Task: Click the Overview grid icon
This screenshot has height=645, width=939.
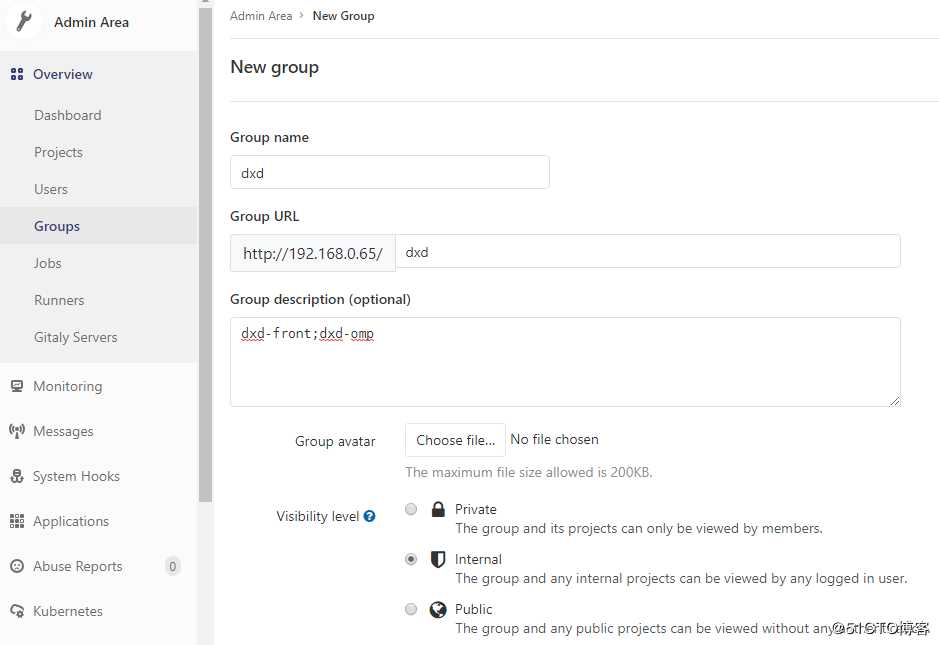Action: tap(16, 74)
